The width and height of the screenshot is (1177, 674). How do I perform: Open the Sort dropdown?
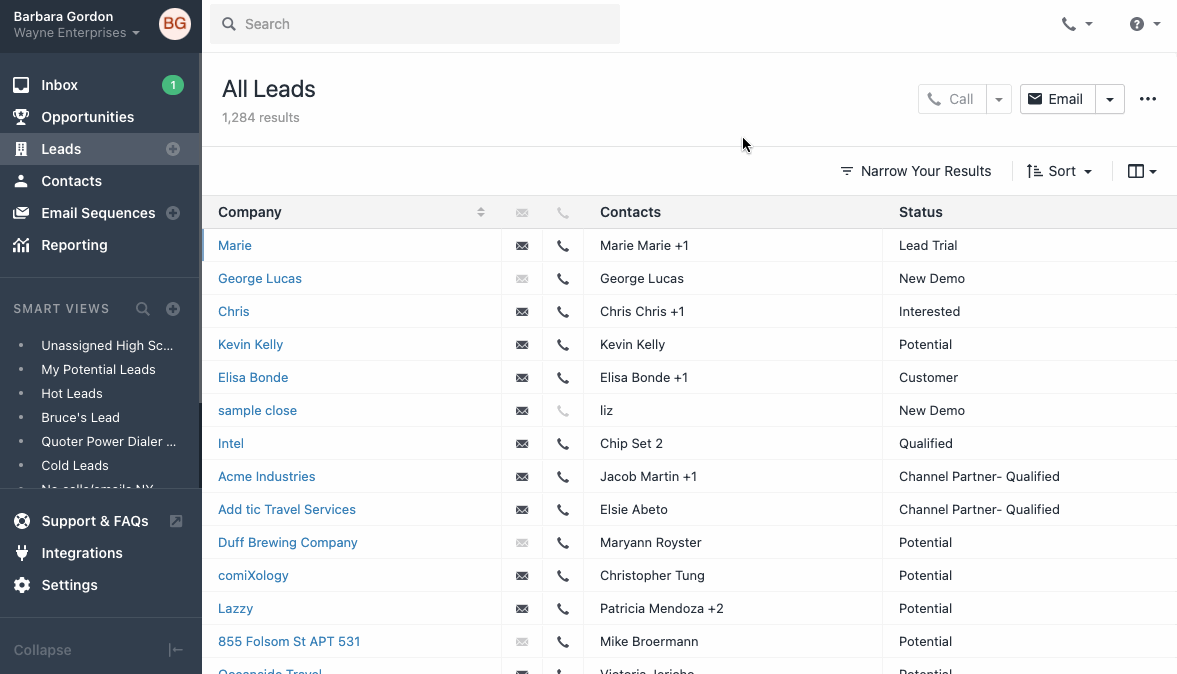click(x=1059, y=171)
